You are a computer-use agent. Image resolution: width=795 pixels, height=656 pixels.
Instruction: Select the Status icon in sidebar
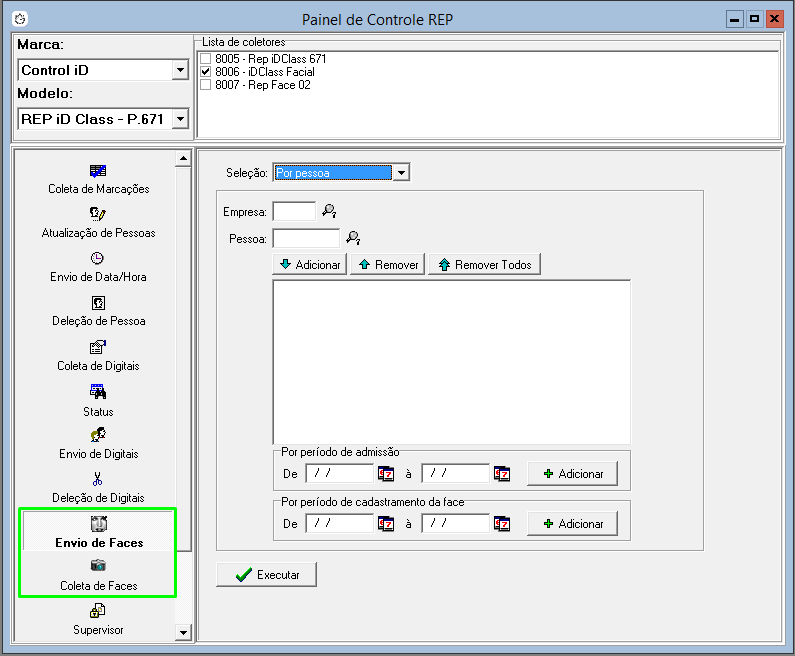[x=98, y=393]
